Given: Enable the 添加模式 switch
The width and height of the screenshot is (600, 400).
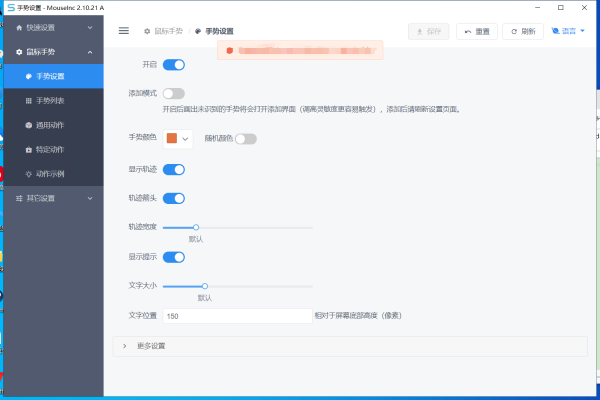Looking at the screenshot, I should point(174,94).
